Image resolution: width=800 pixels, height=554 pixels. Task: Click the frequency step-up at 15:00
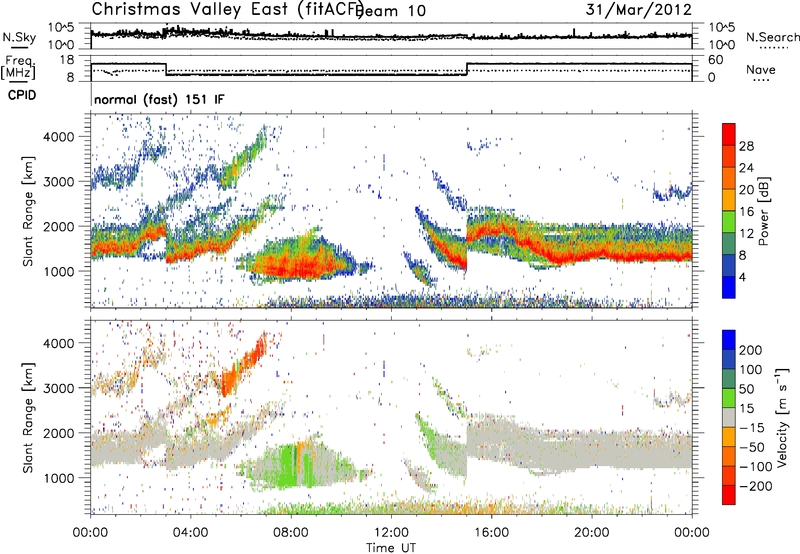click(x=467, y=69)
